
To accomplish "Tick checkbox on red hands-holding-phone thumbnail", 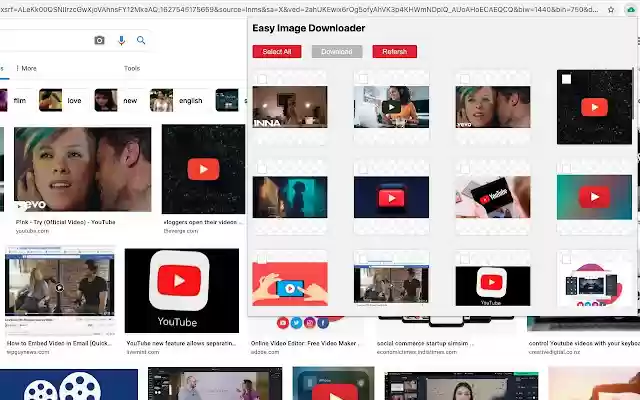I will (262, 258).
